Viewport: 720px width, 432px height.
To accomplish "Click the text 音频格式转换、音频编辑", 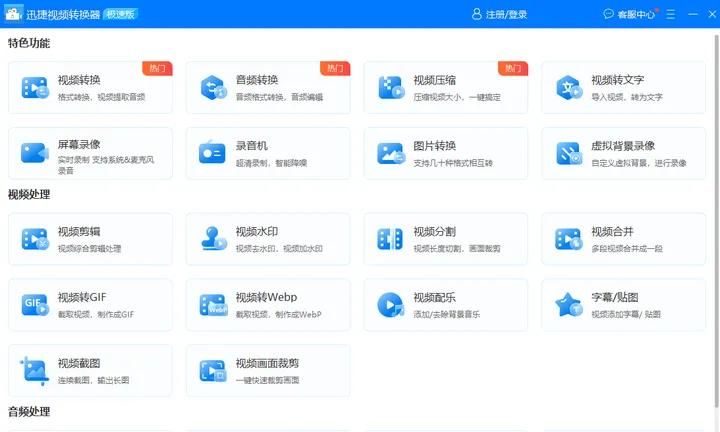I will (x=279, y=97).
